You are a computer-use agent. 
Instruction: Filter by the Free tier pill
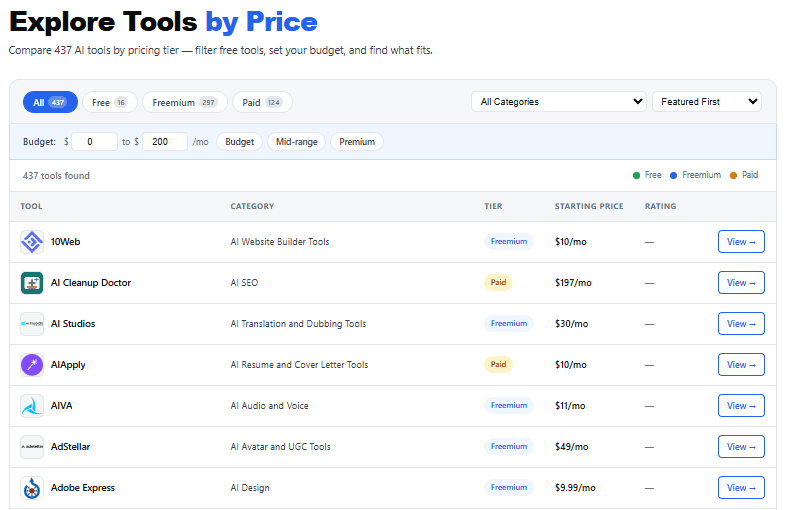(110, 103)
